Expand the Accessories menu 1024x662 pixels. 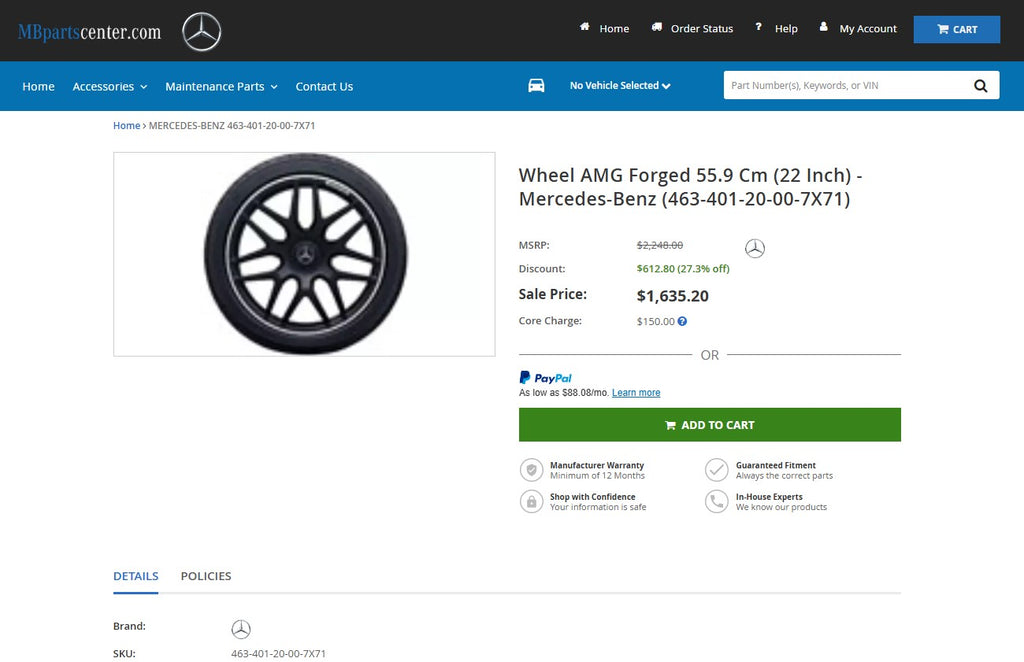(x=109, y=87)
